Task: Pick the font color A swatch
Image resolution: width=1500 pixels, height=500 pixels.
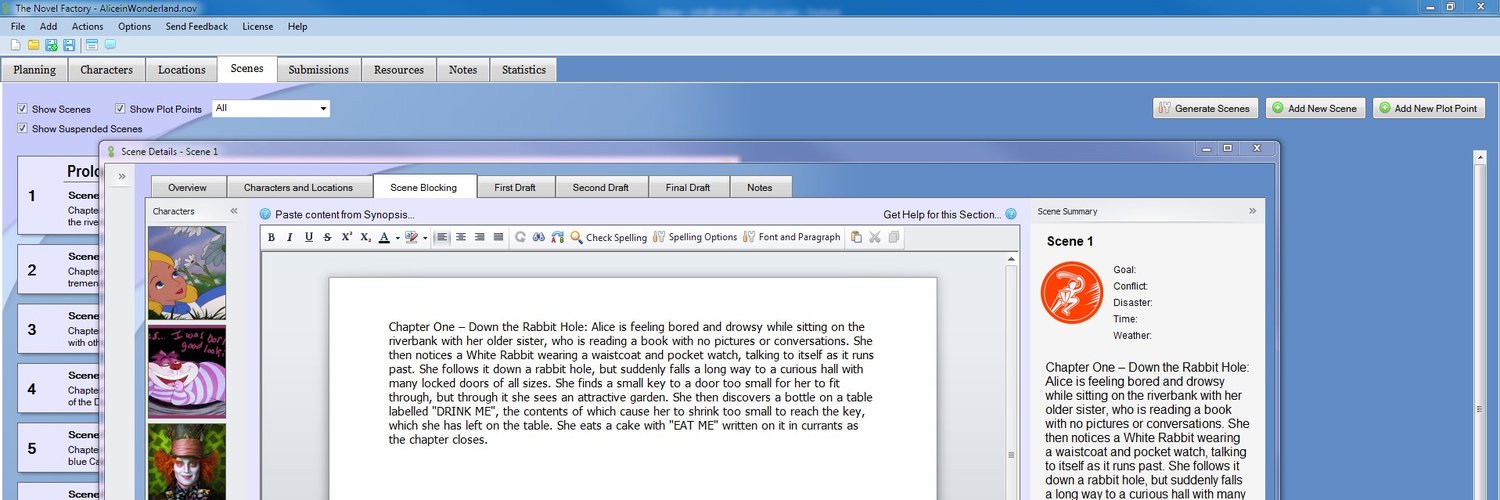Action: 384,237
